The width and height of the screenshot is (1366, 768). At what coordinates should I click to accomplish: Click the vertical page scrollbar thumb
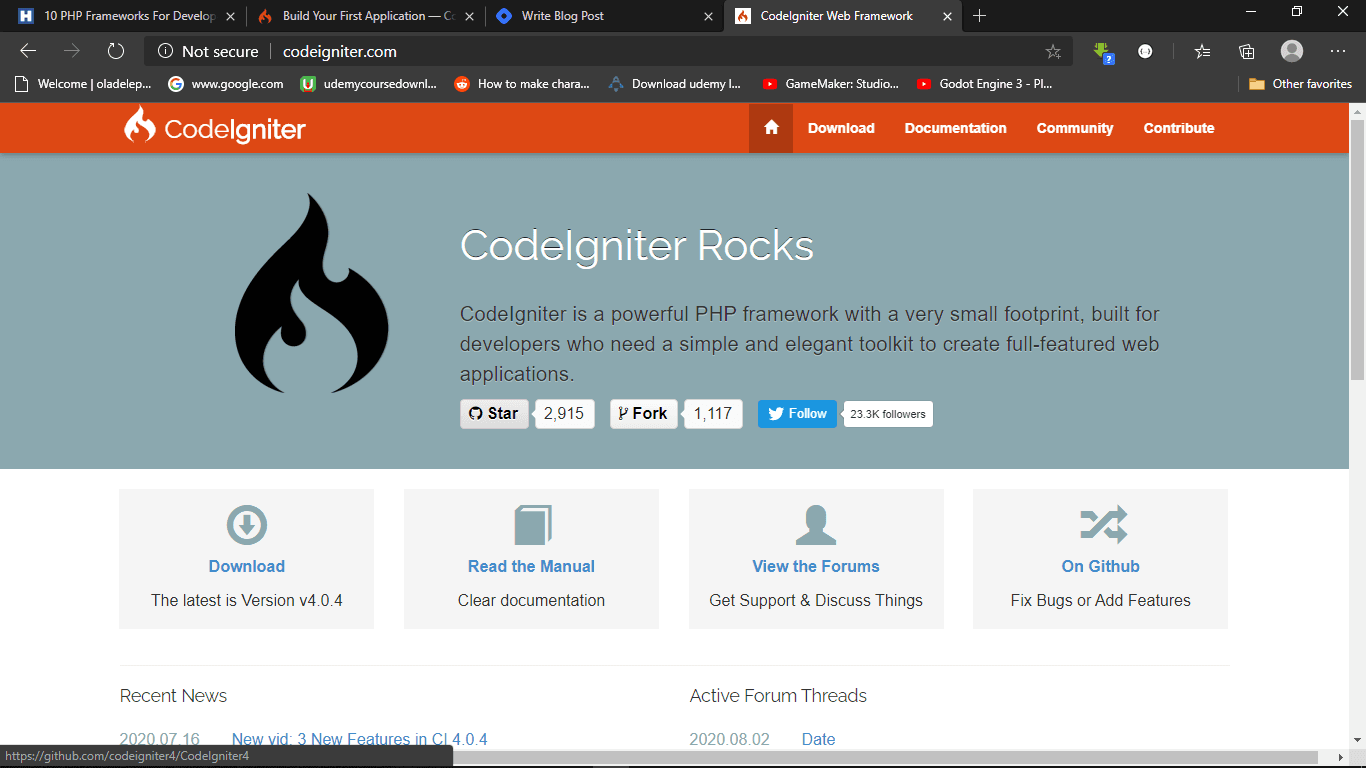[1357, 250]
